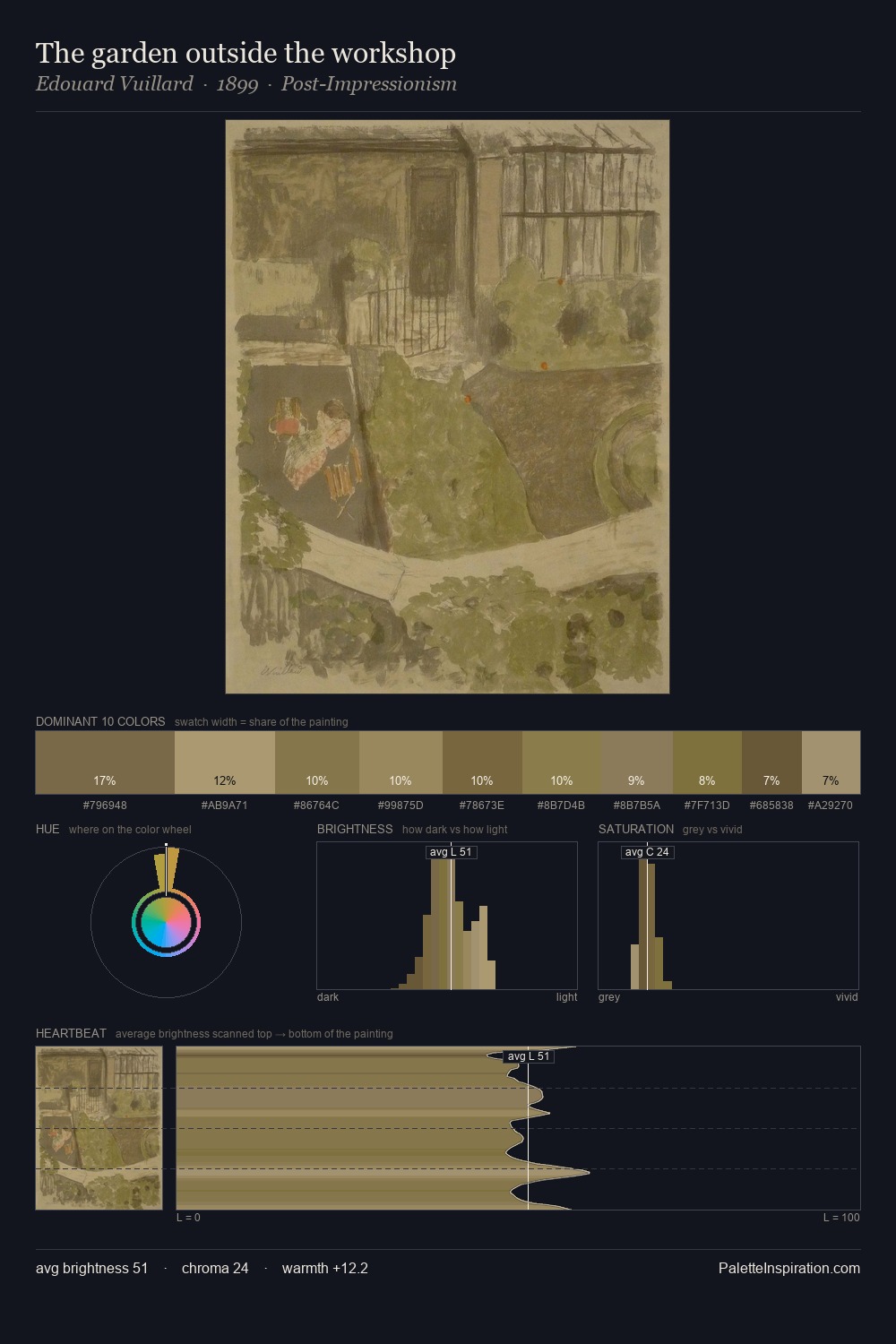This screenshot has width=896, height=1344.
Task: Click the 'chroma 24' footer text
Action: 215,1268
